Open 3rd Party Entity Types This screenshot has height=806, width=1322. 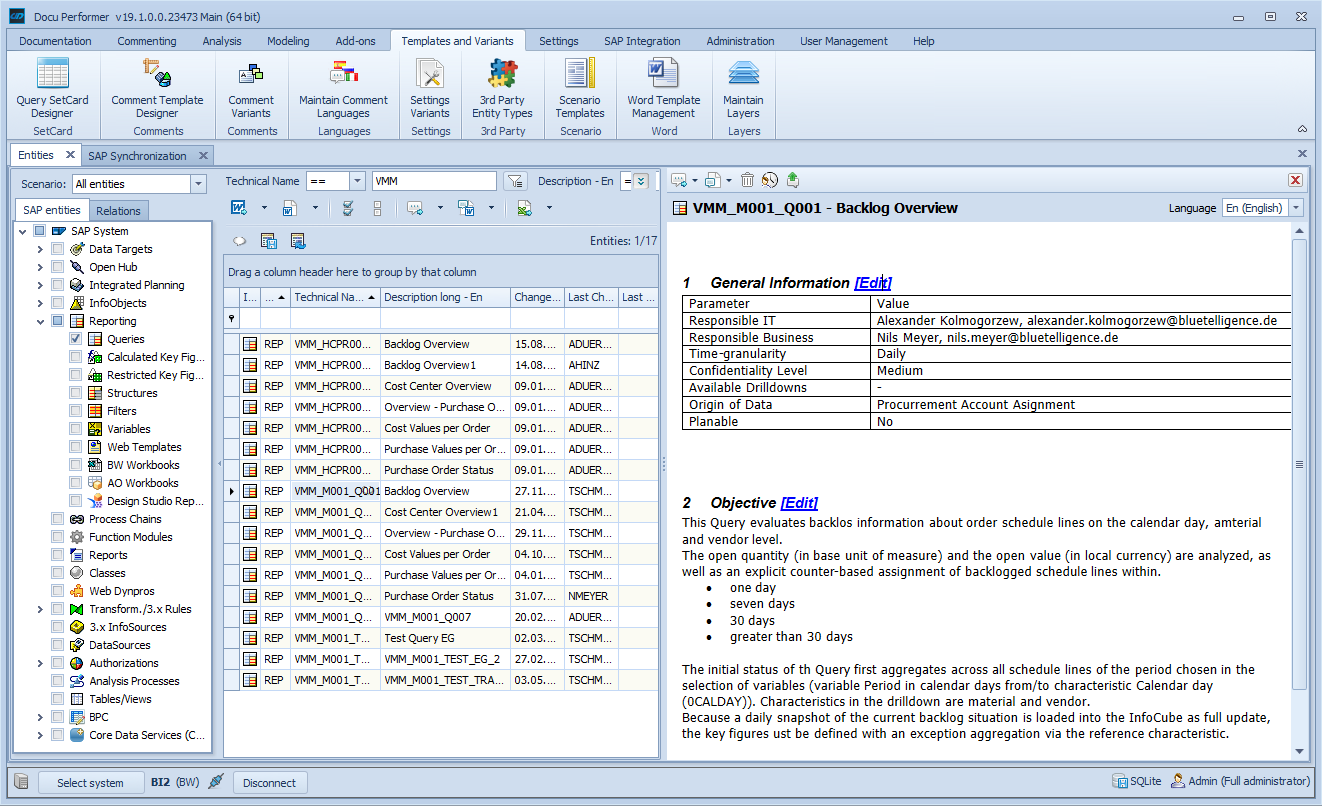(x=502, y=87)
